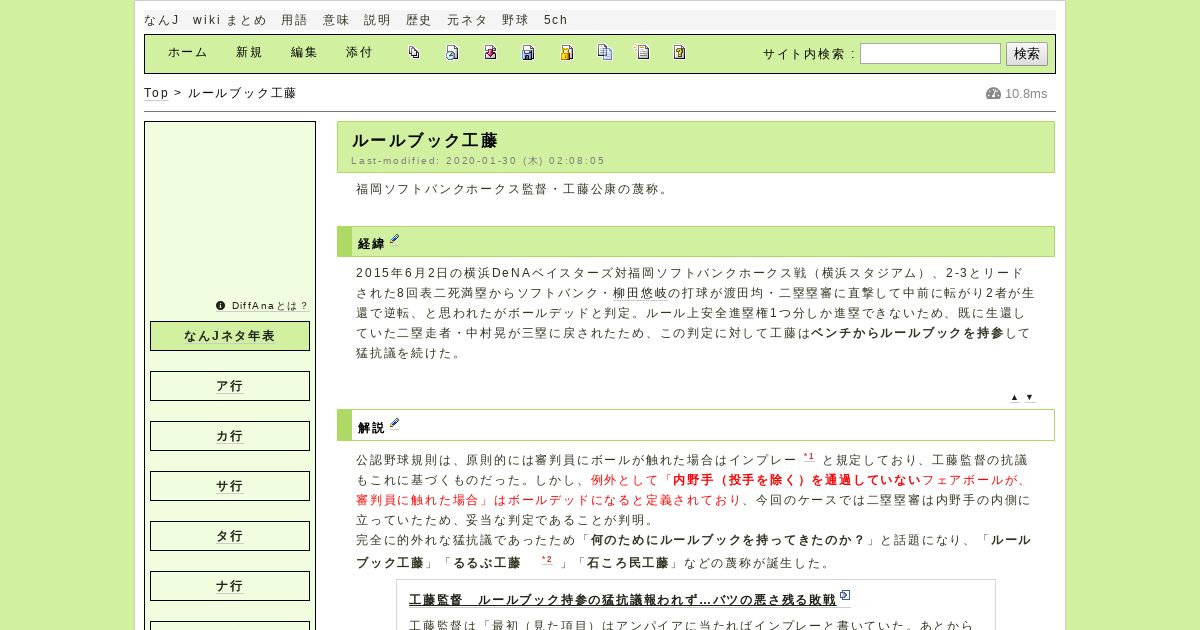Click the Last-modified date text
Screen dimensions: 1200x630
(478, 161)
